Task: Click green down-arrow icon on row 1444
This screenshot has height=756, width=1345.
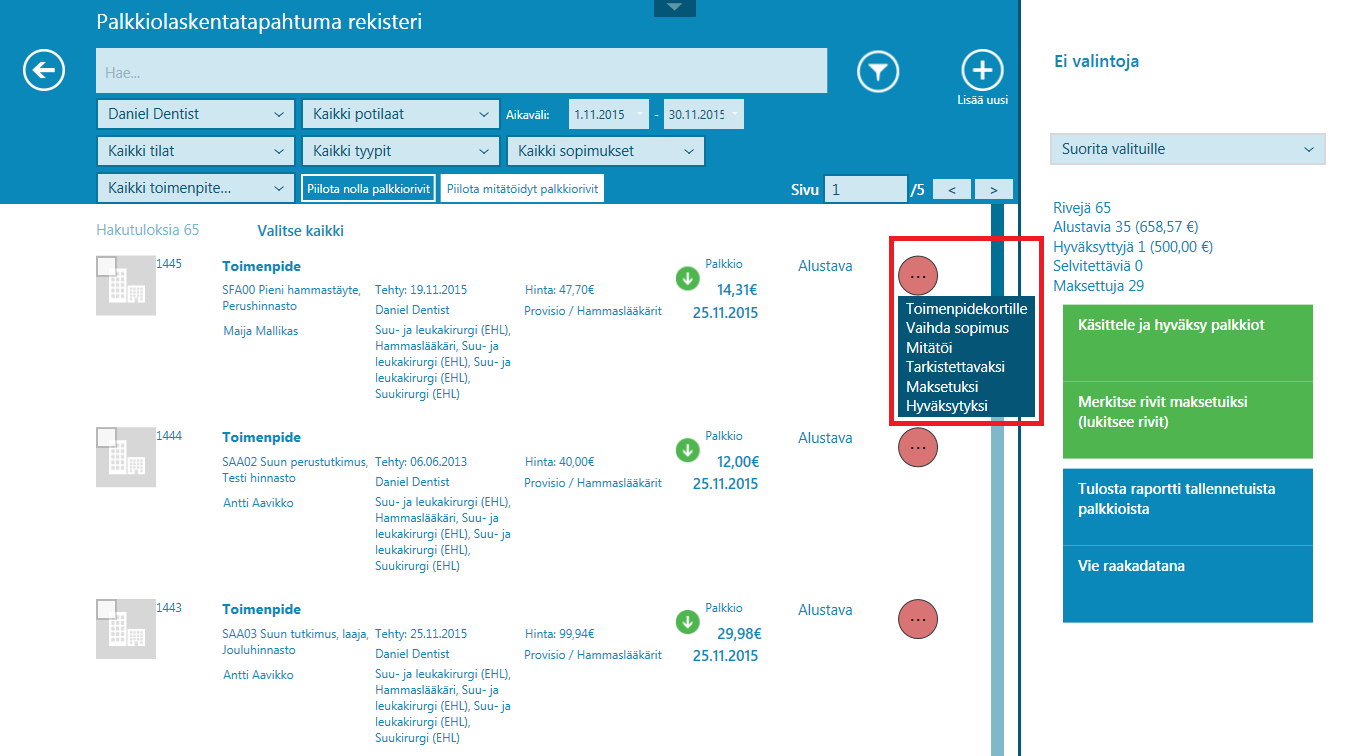Action: (x=687, y=451)
